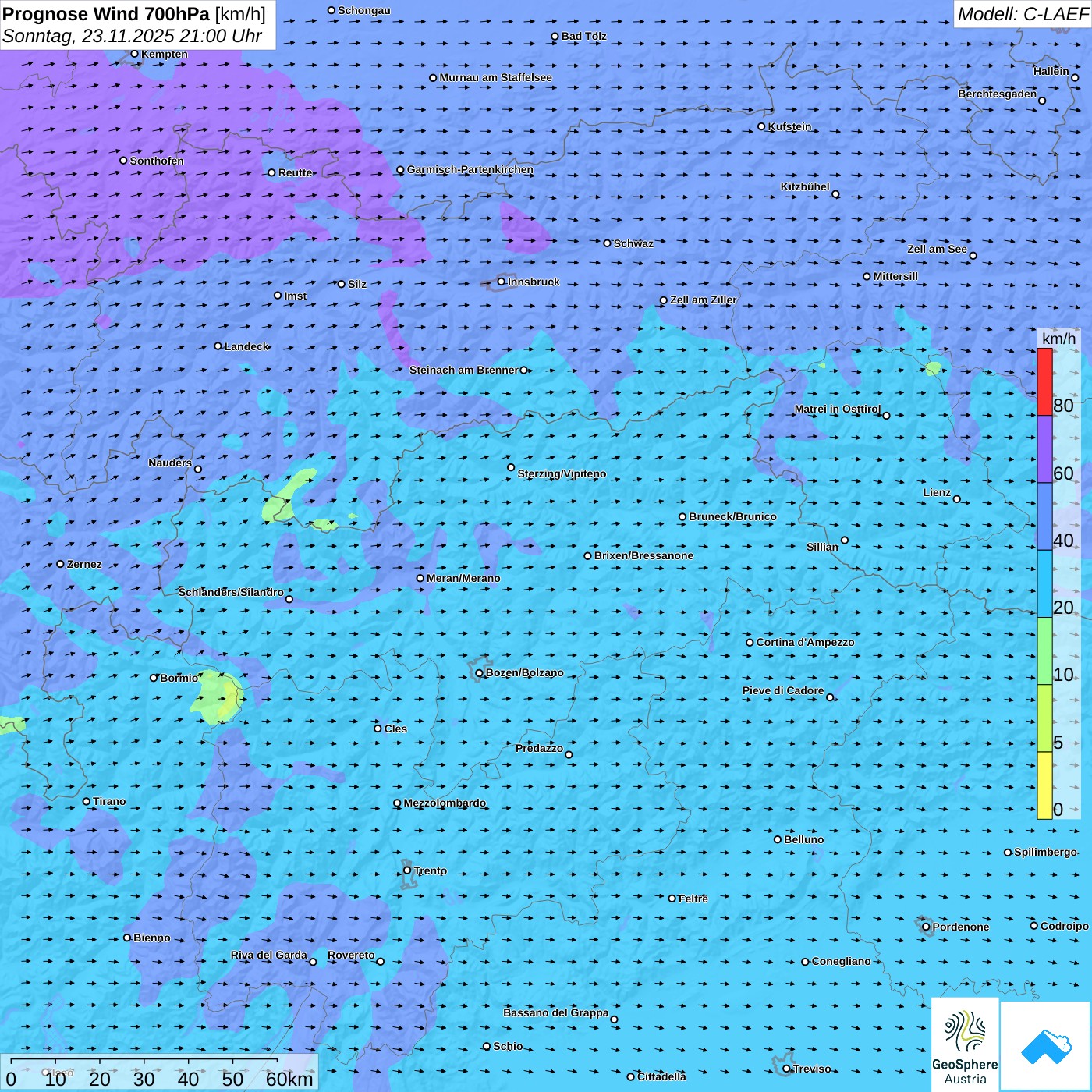1092x1092 pixels.
Task: Click the Belluno label
Action: tap(803, 839)
